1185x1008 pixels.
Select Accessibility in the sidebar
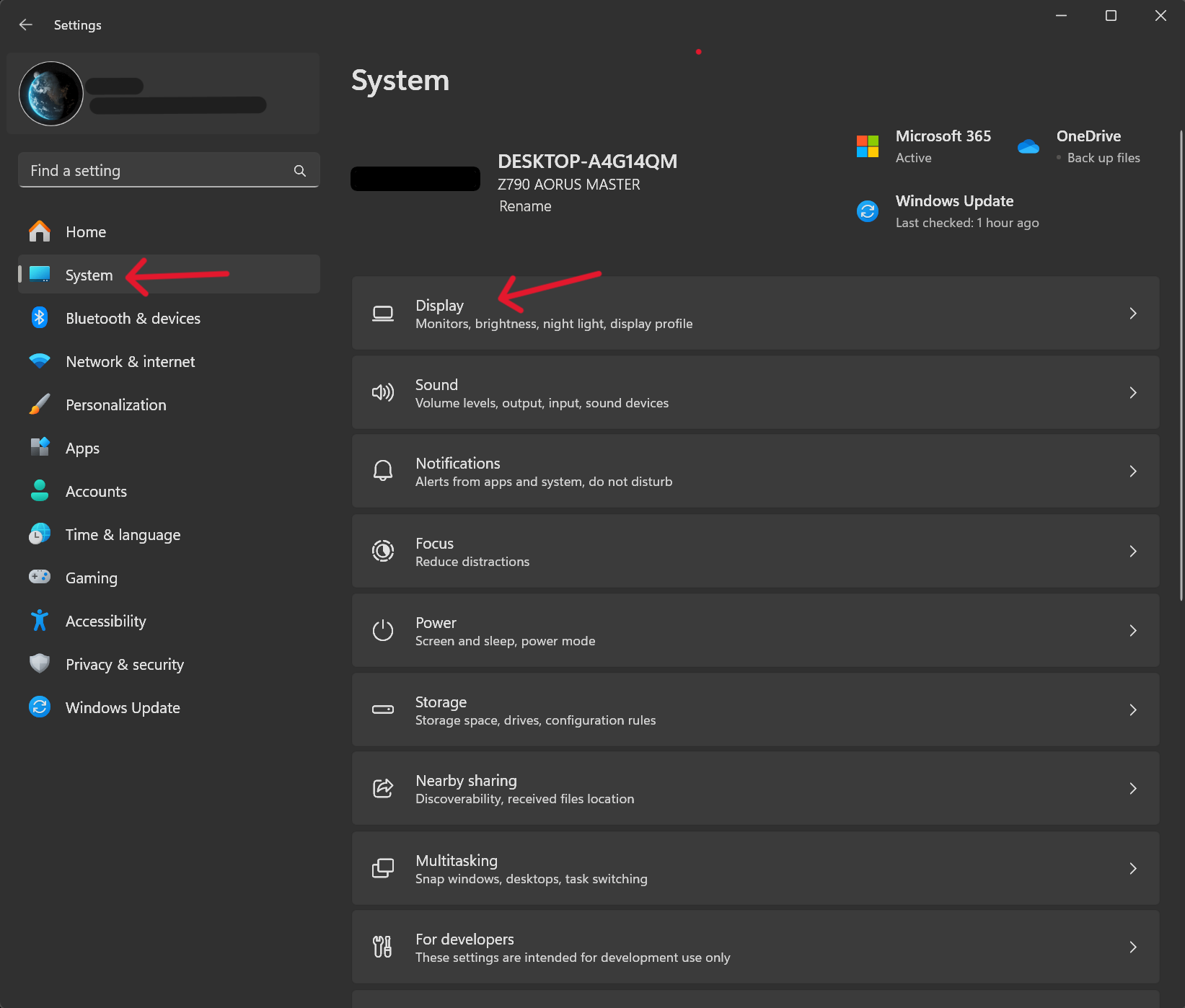(105, 621)
